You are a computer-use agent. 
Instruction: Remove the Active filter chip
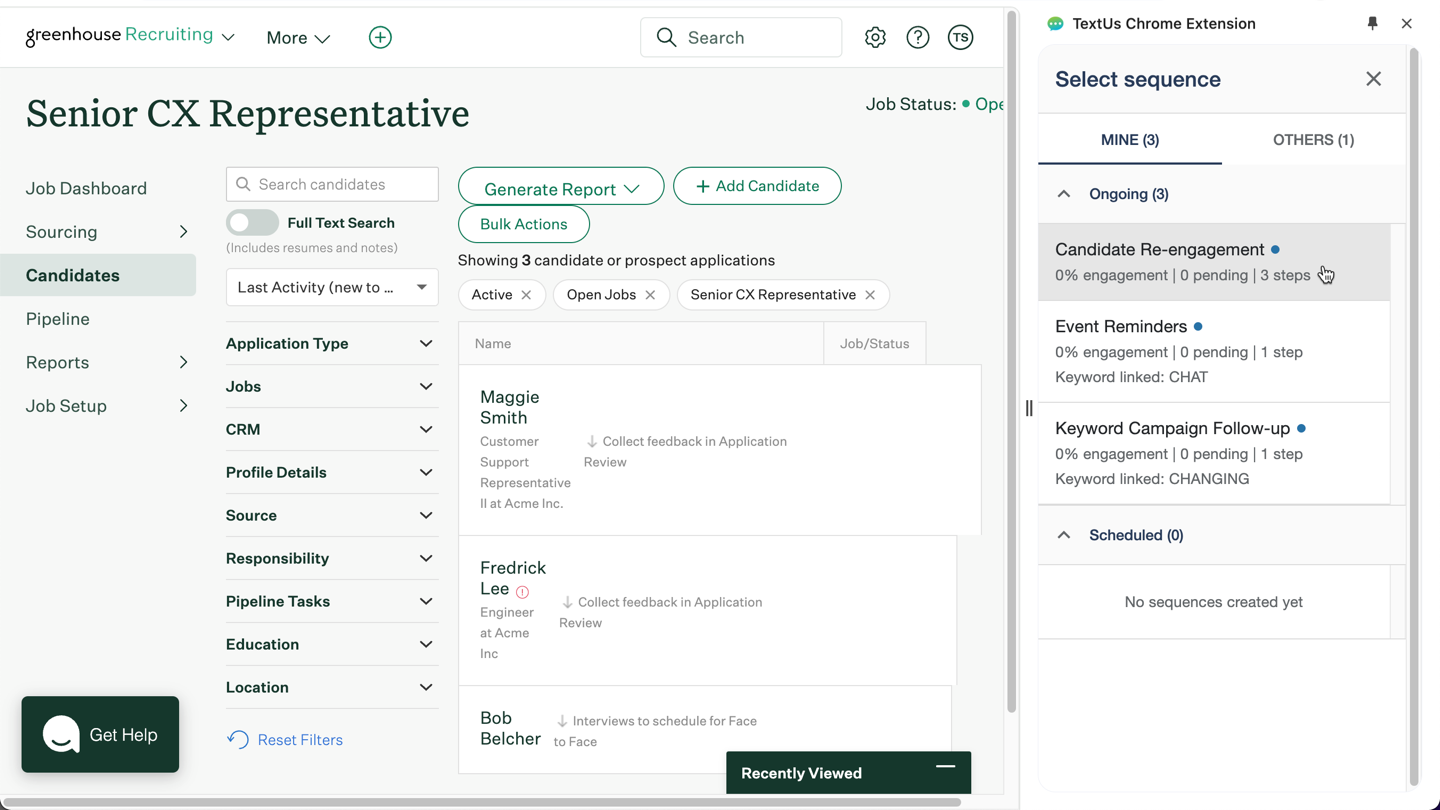click(526, 295)
